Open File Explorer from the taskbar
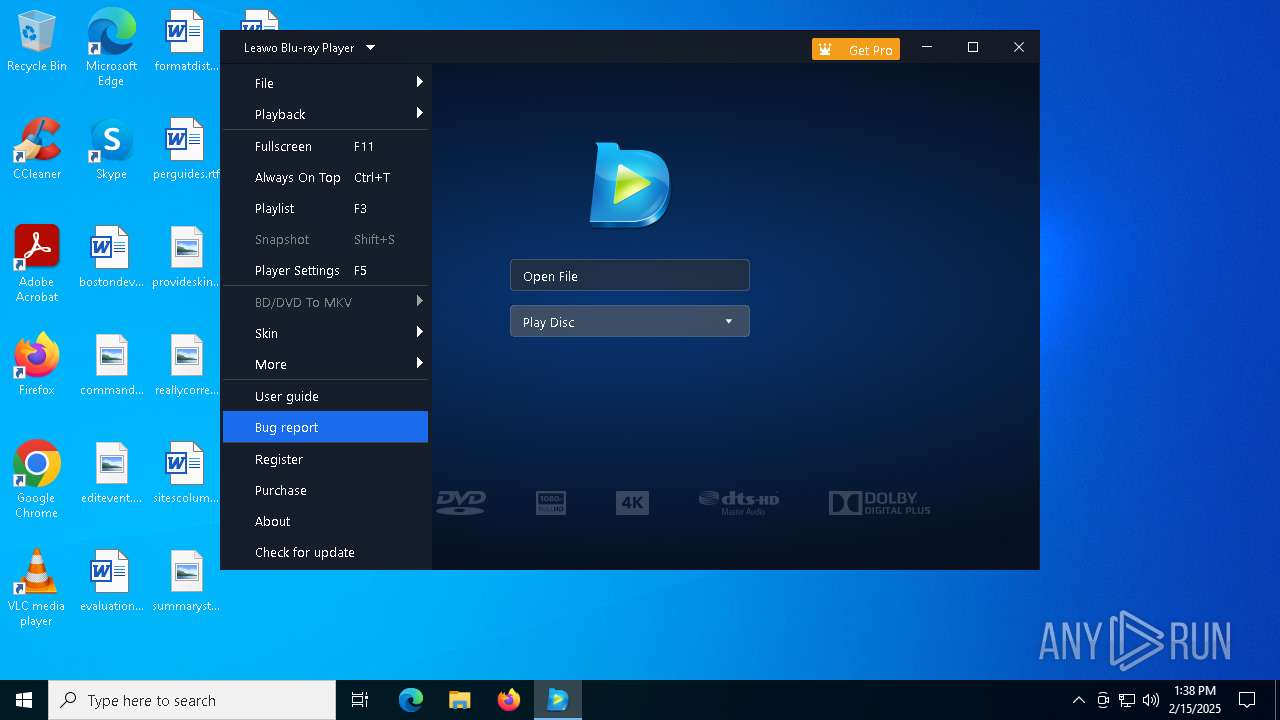Viewport: 1280px width, 720px height. tap(460, 700)
